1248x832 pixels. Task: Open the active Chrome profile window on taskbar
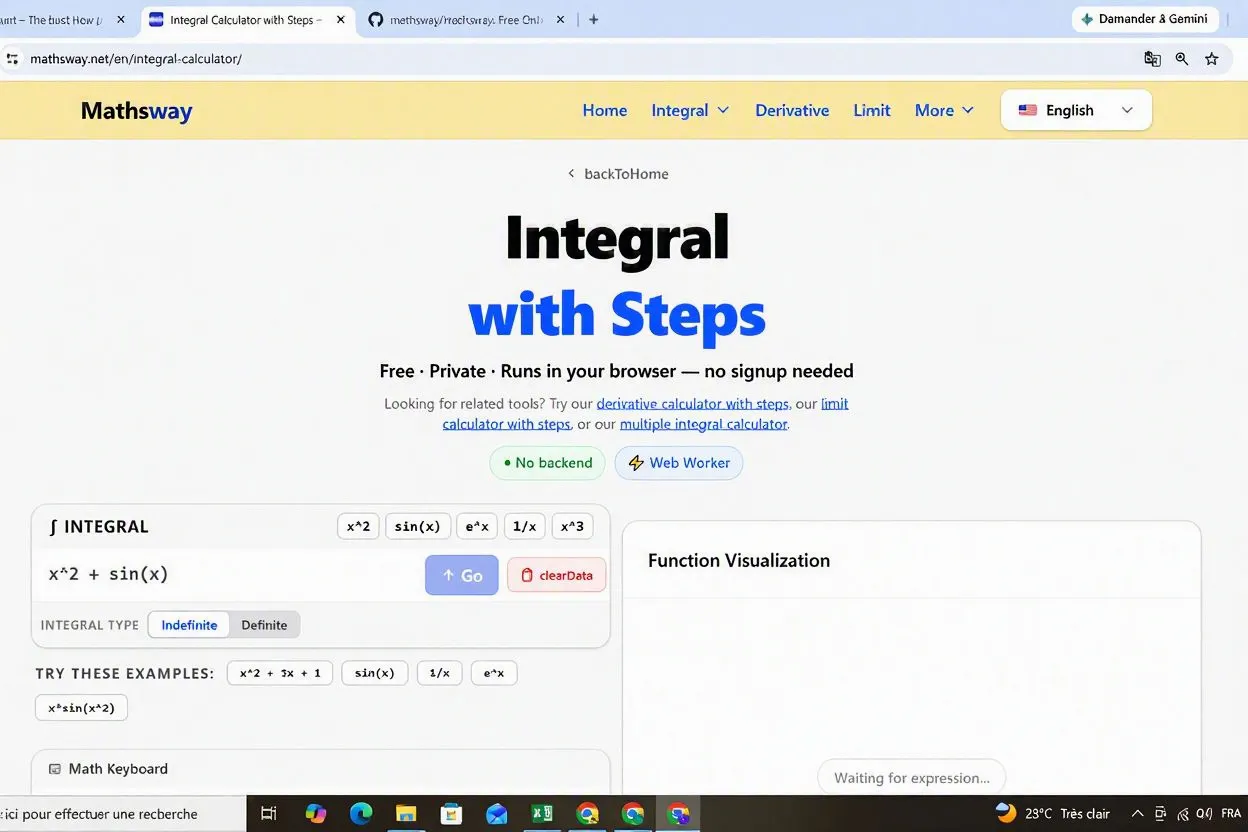[x=678, y=813]
